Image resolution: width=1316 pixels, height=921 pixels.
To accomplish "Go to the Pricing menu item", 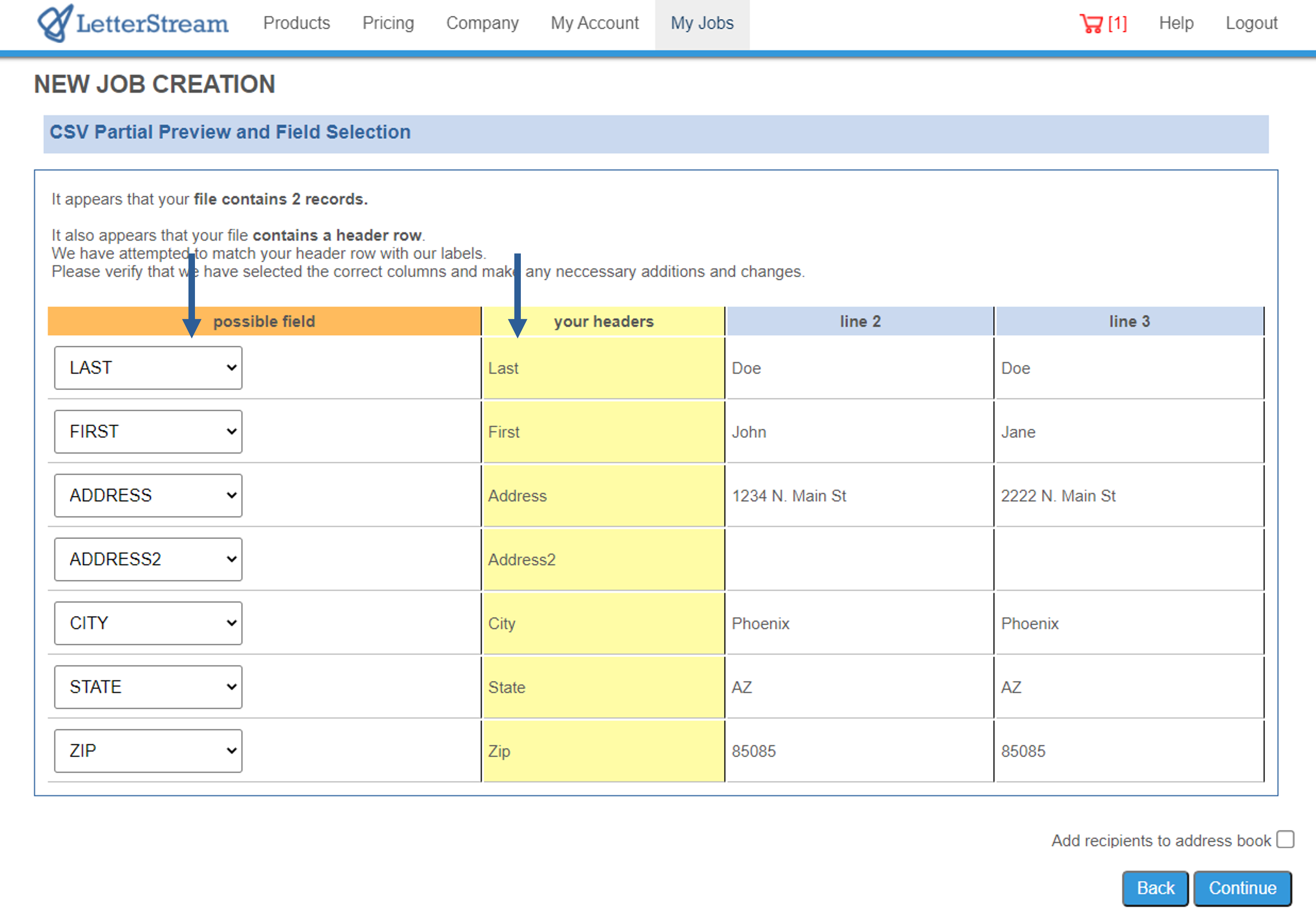I will pos(388,23).
